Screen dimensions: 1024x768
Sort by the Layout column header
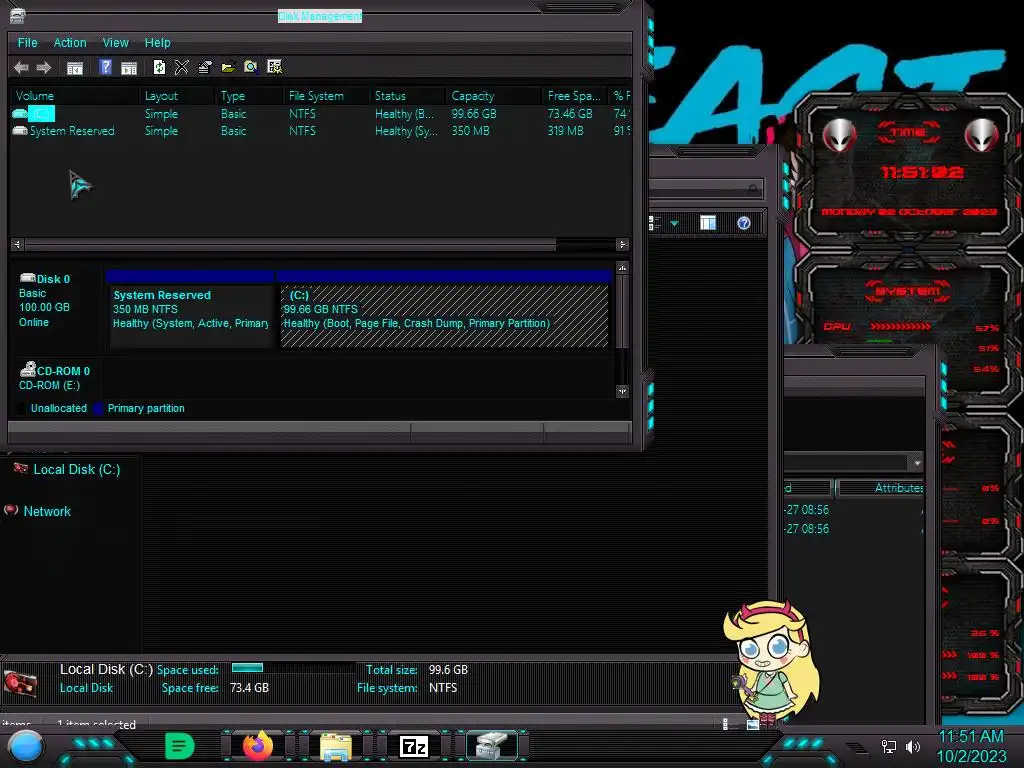[178, 95]
